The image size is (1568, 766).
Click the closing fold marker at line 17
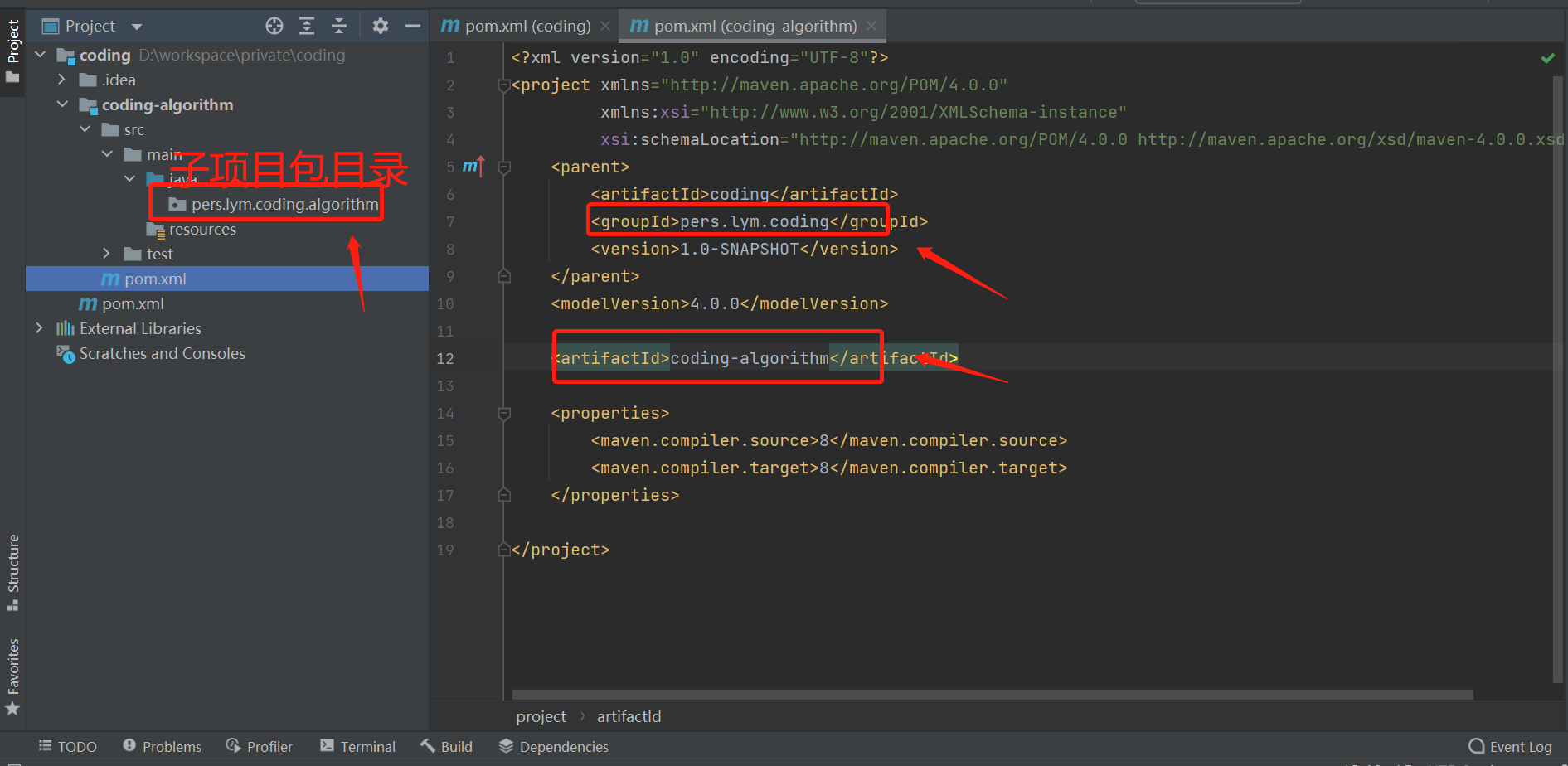[x=503, y=495]
